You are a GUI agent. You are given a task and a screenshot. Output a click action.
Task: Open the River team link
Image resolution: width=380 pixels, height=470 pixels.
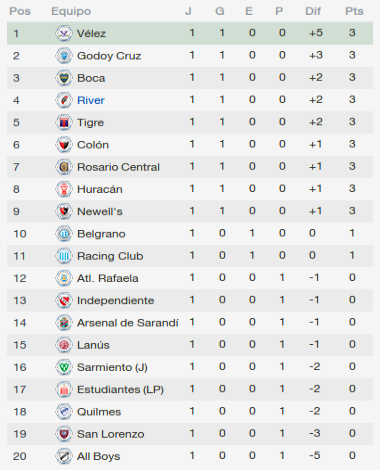[x=91, y=100]
